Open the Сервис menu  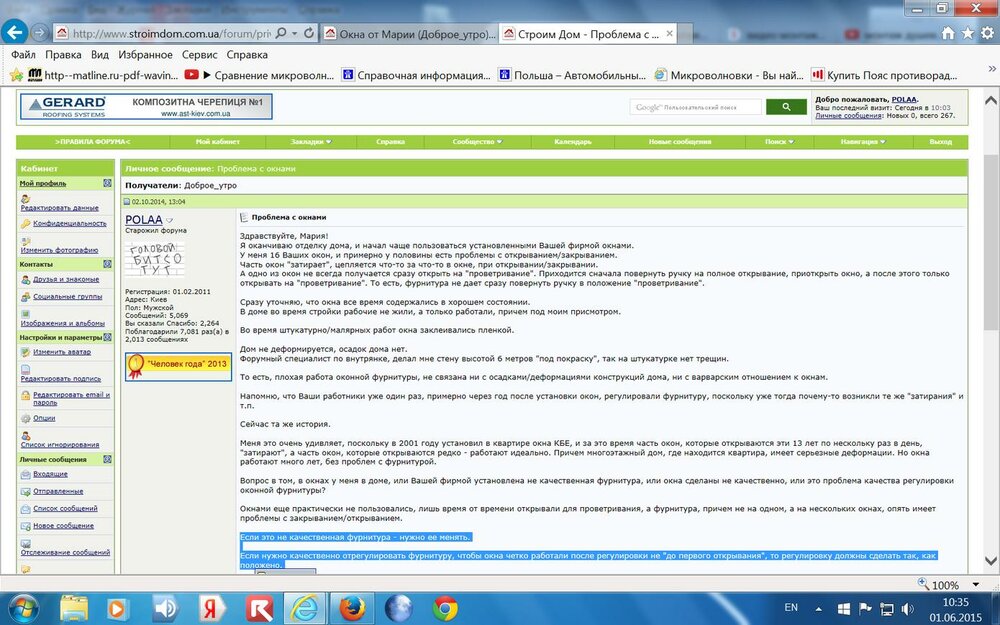click(200, 55)
